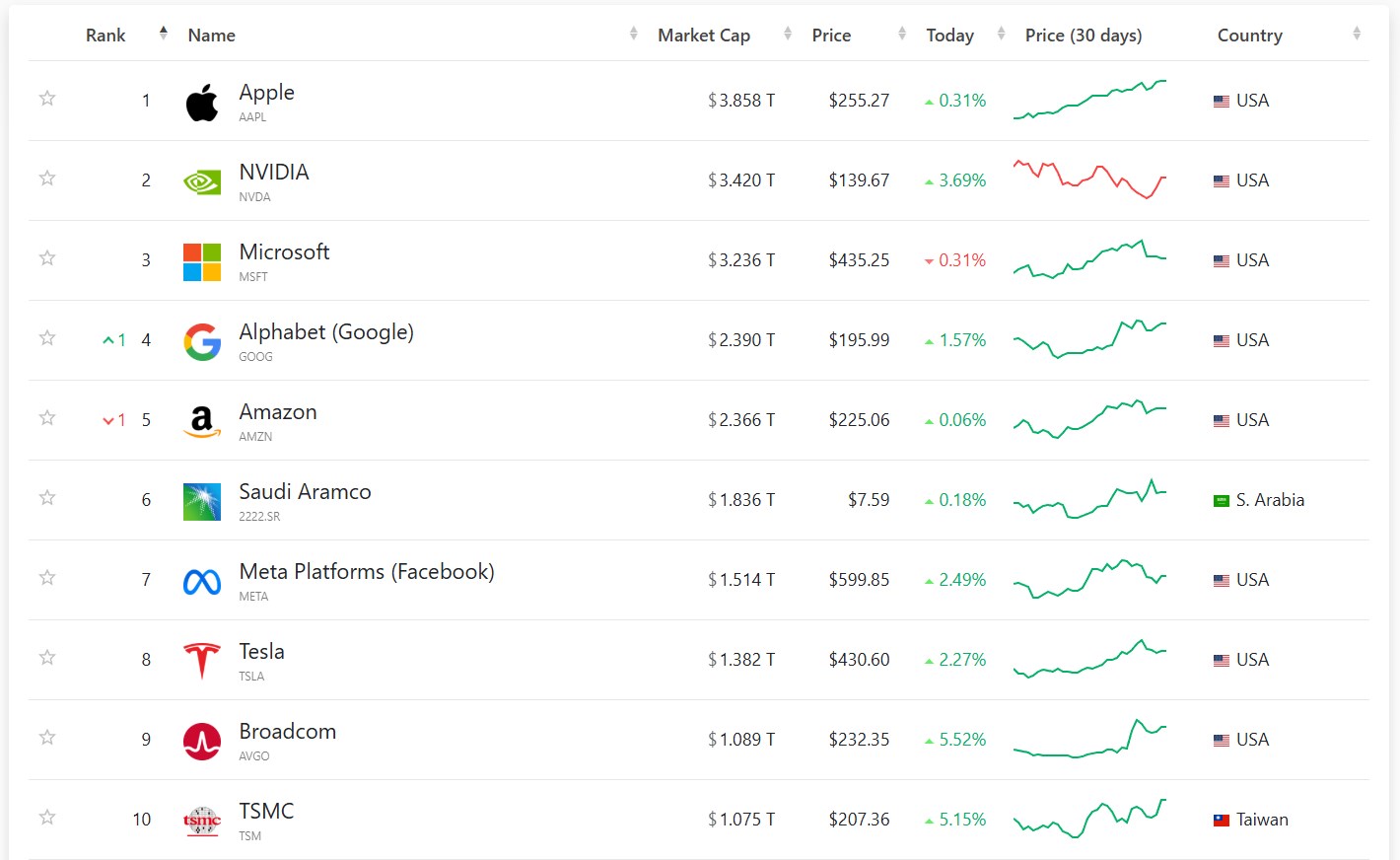The height and width of the screenshot is (860, 1400).
Task: Toggle the favorite star for Broadcom
Action: point(47,738)
